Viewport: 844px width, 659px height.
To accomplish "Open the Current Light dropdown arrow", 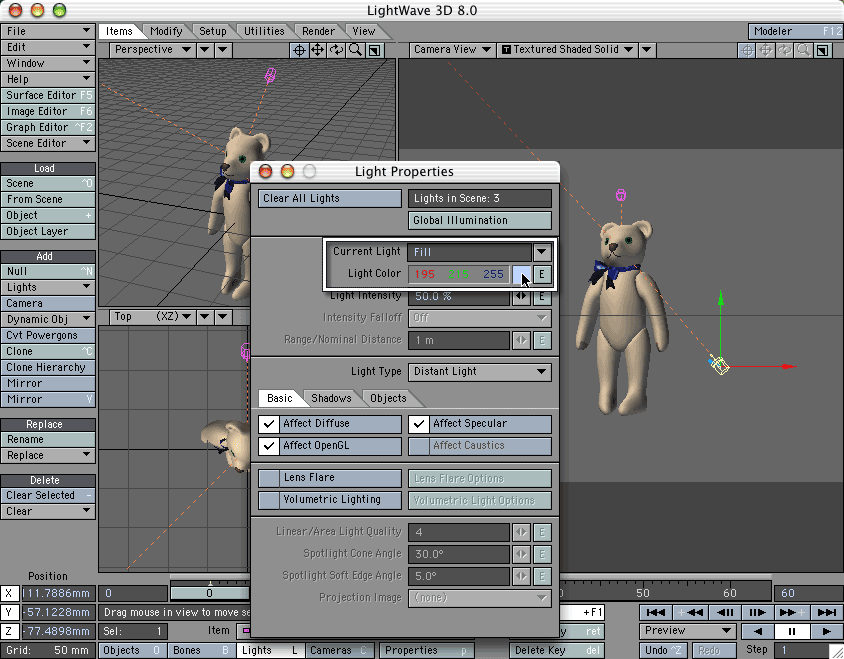I will tap(542, 251).
